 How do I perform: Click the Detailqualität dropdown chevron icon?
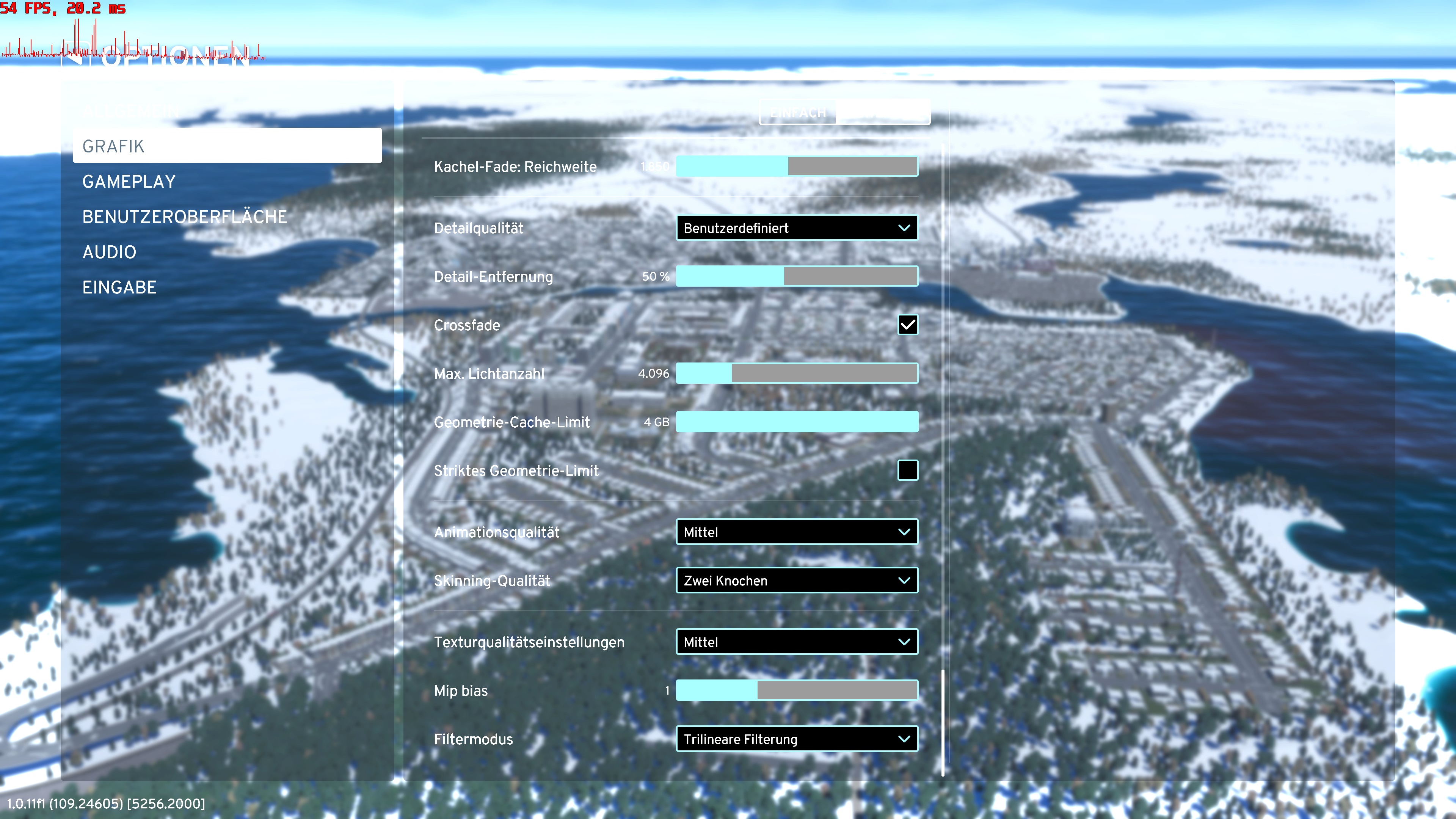pos(904,228)
